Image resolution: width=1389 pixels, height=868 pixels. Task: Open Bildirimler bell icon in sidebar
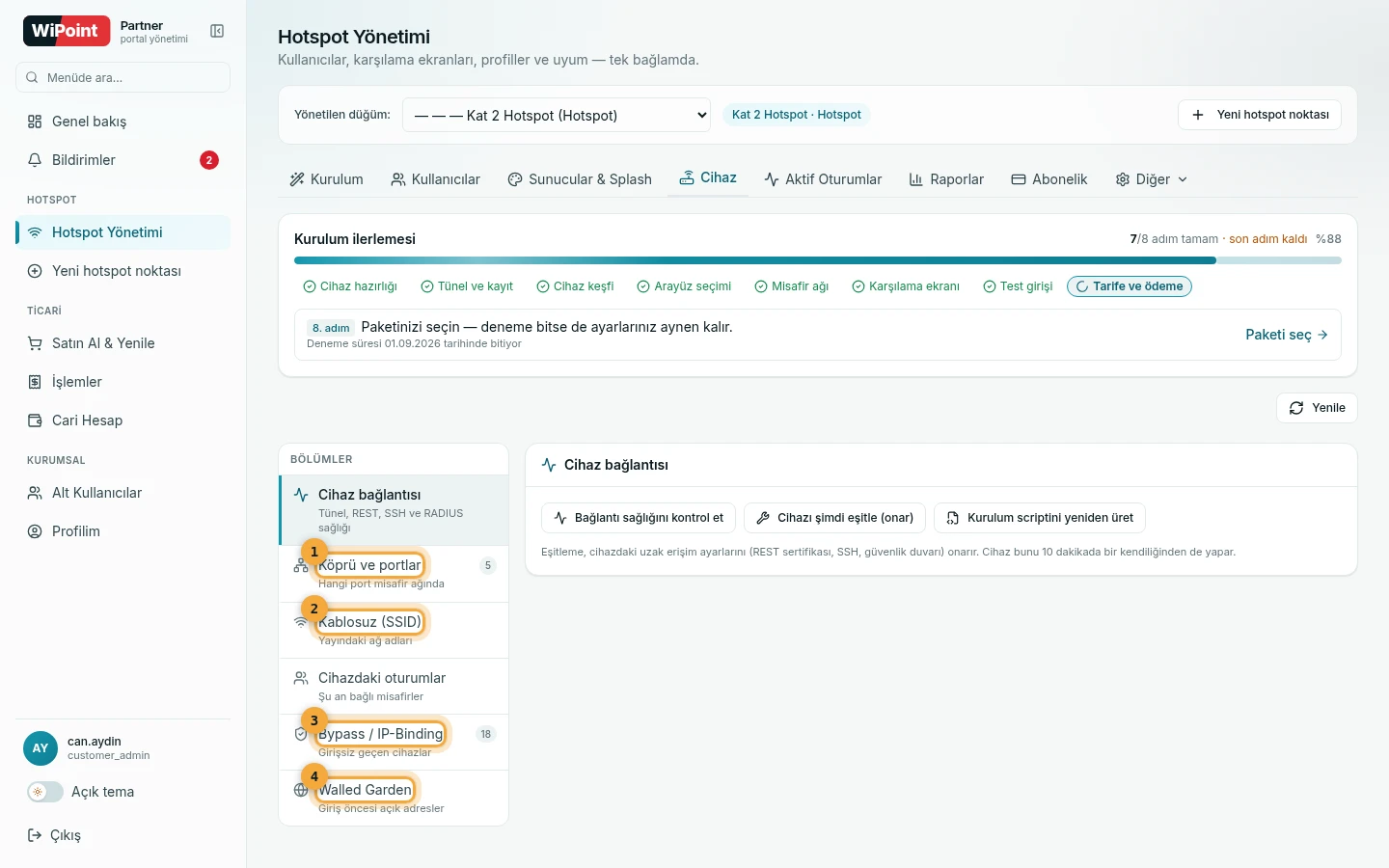tap(35, 160)
